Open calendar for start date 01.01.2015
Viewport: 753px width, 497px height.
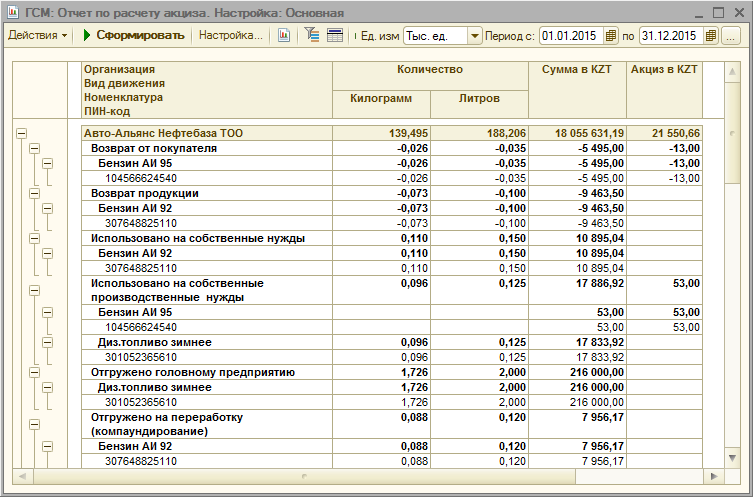610,36
